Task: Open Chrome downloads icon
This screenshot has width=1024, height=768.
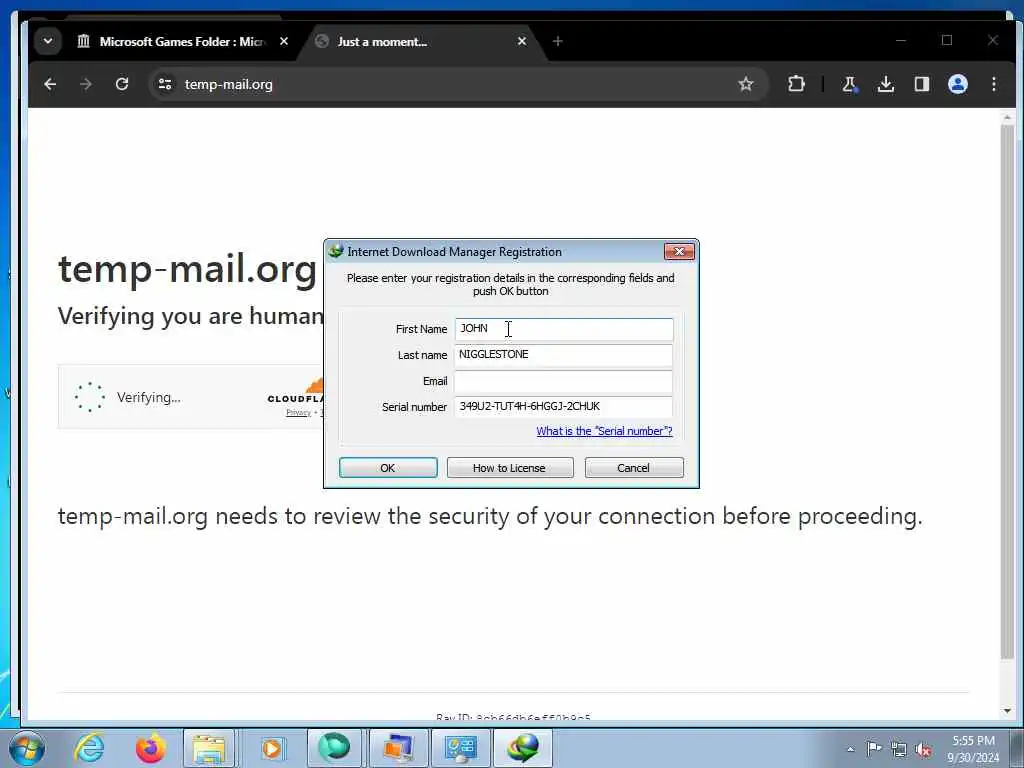Action: point(886,84)
